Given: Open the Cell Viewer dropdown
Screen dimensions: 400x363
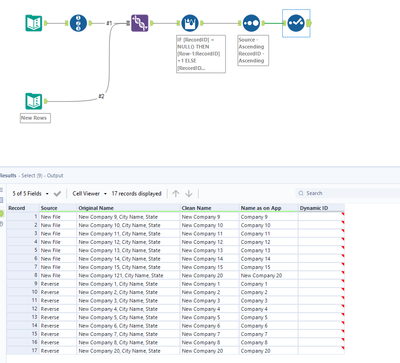Looking at the screenshot, I should pyautogui.click(x=89, y=193).
